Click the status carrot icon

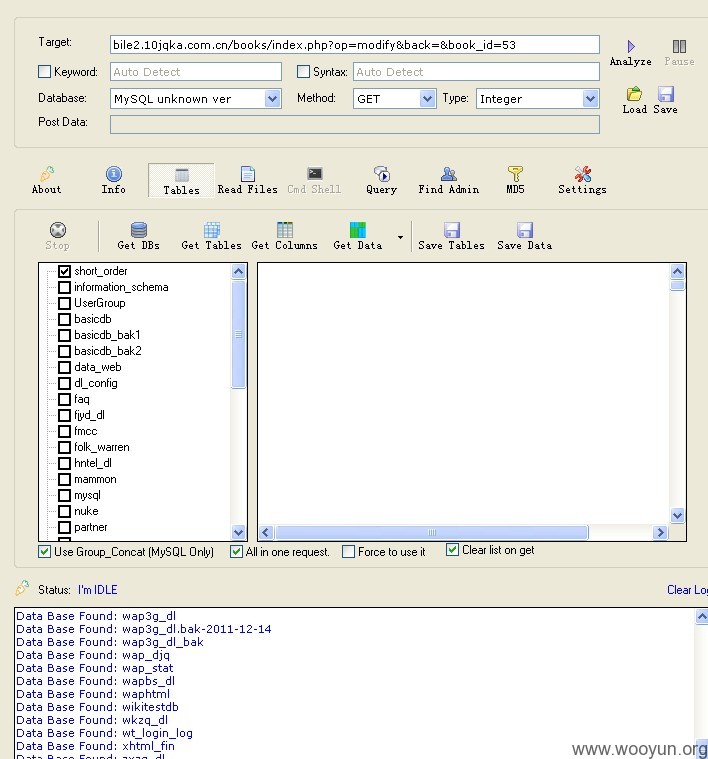click(22, 588)
